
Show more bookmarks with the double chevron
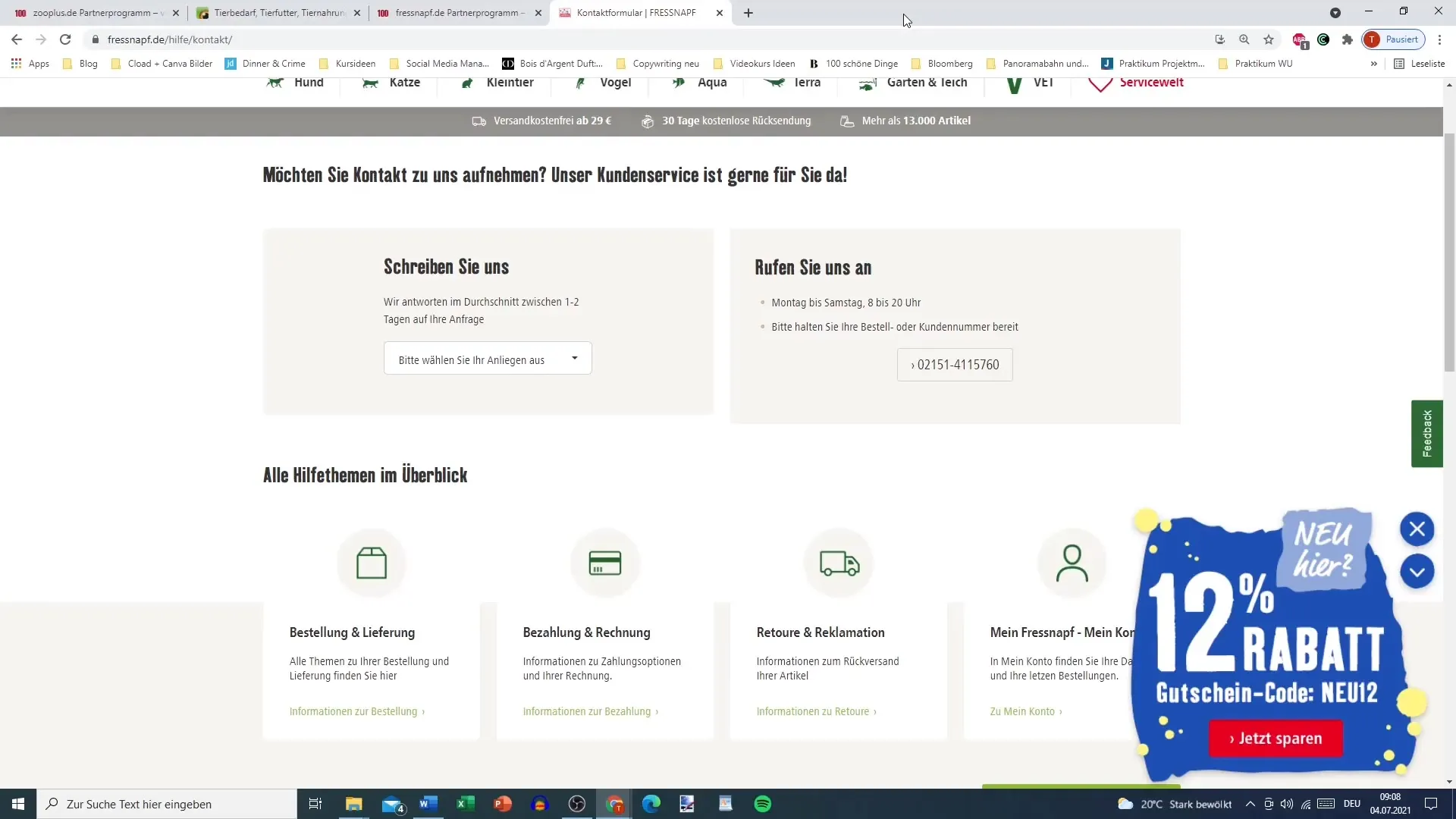[x=1373, y=64]
